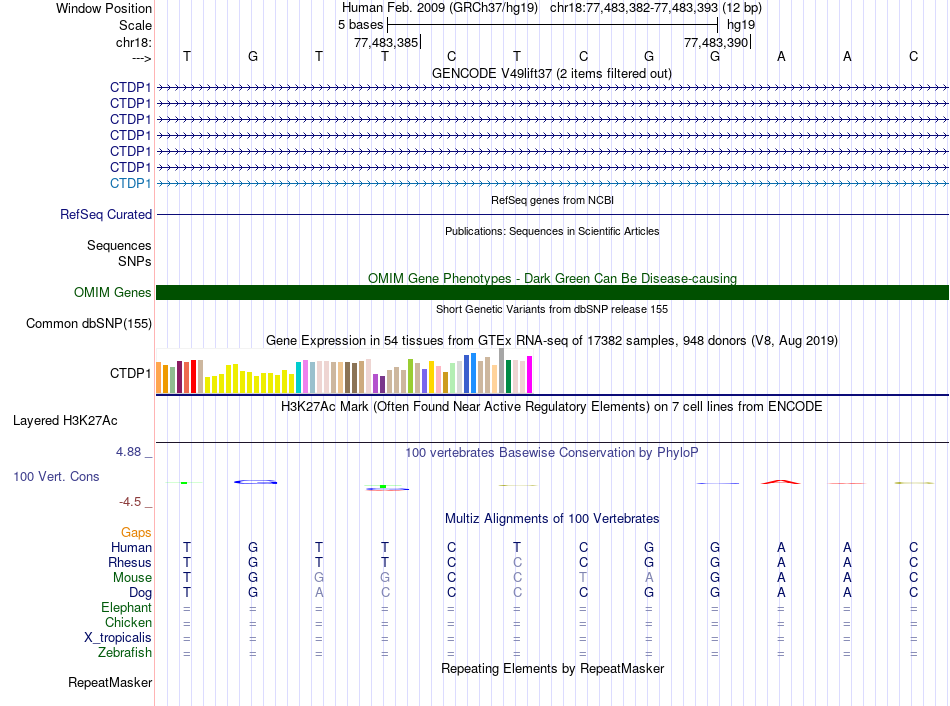950x706 pixels.
Task: Click the chr18:77,483,382-77,483,393 coordinate text
Action: point(633,8)
